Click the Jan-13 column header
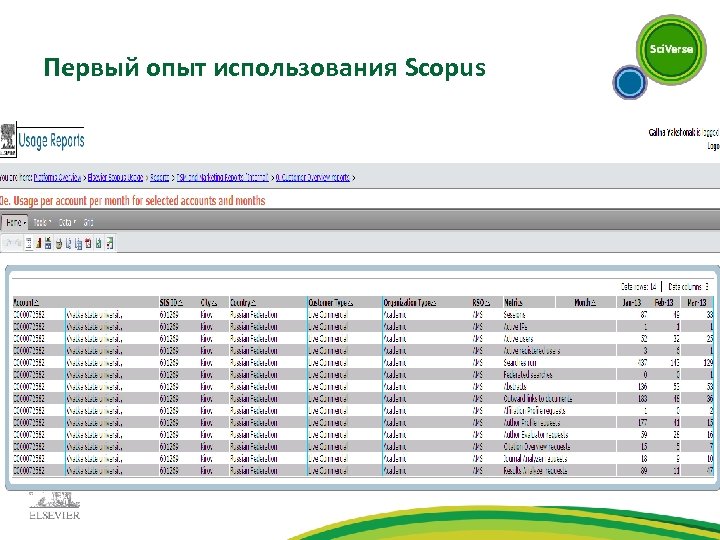Viewport: 720px width, 540px height. coord(631,303)
